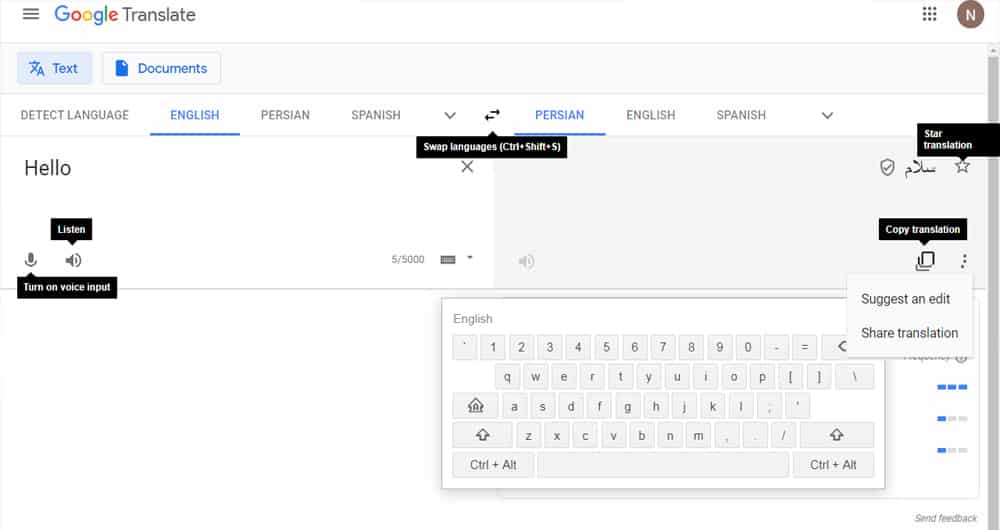
Task: Listen to the Persian translation
Action: pyautogui.click(x=526, y=261)
